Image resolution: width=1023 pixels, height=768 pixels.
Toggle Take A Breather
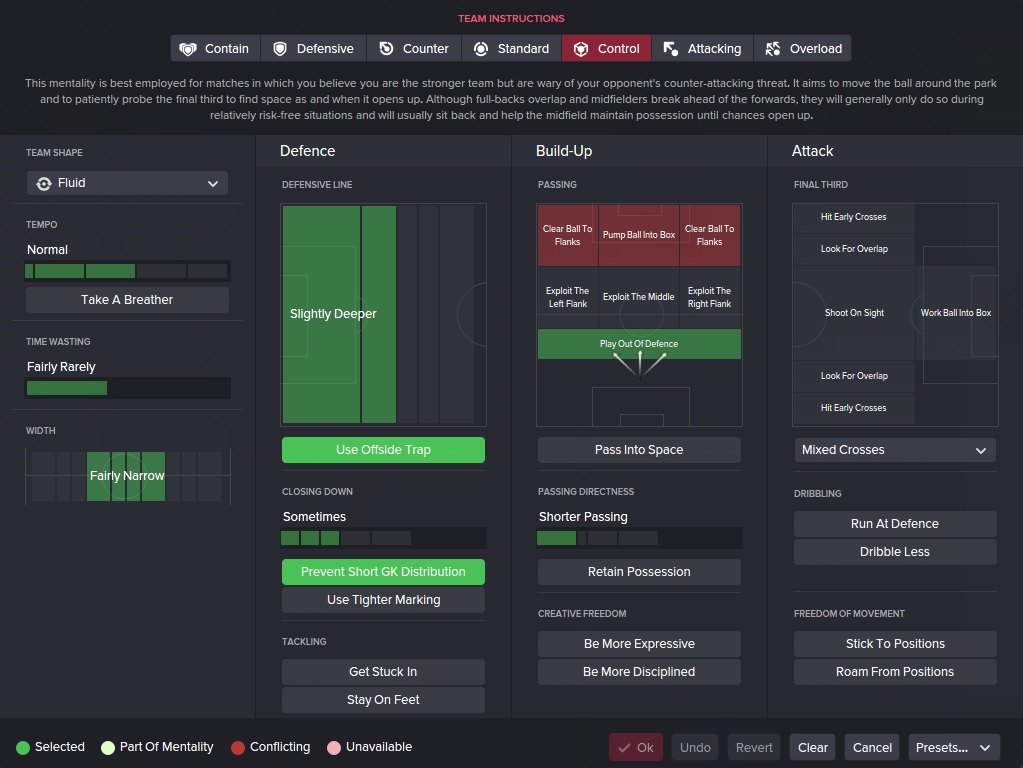click(127, 300)
